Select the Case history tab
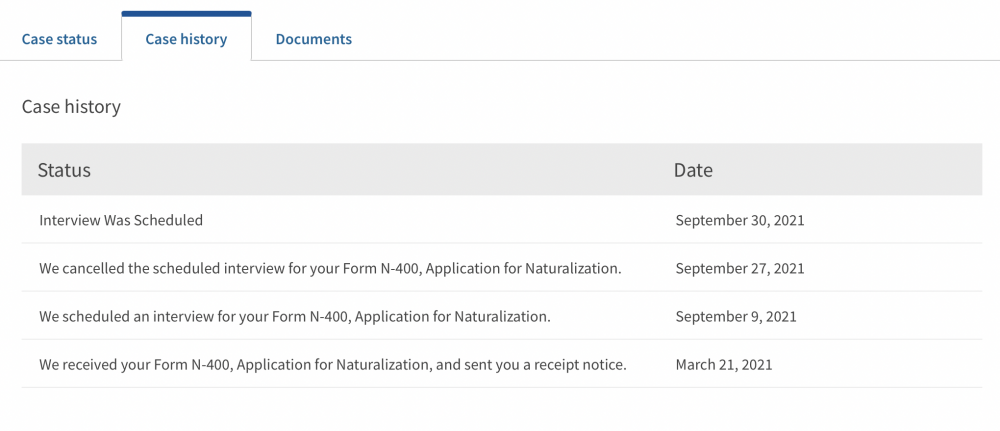 (x=186, y=39)
